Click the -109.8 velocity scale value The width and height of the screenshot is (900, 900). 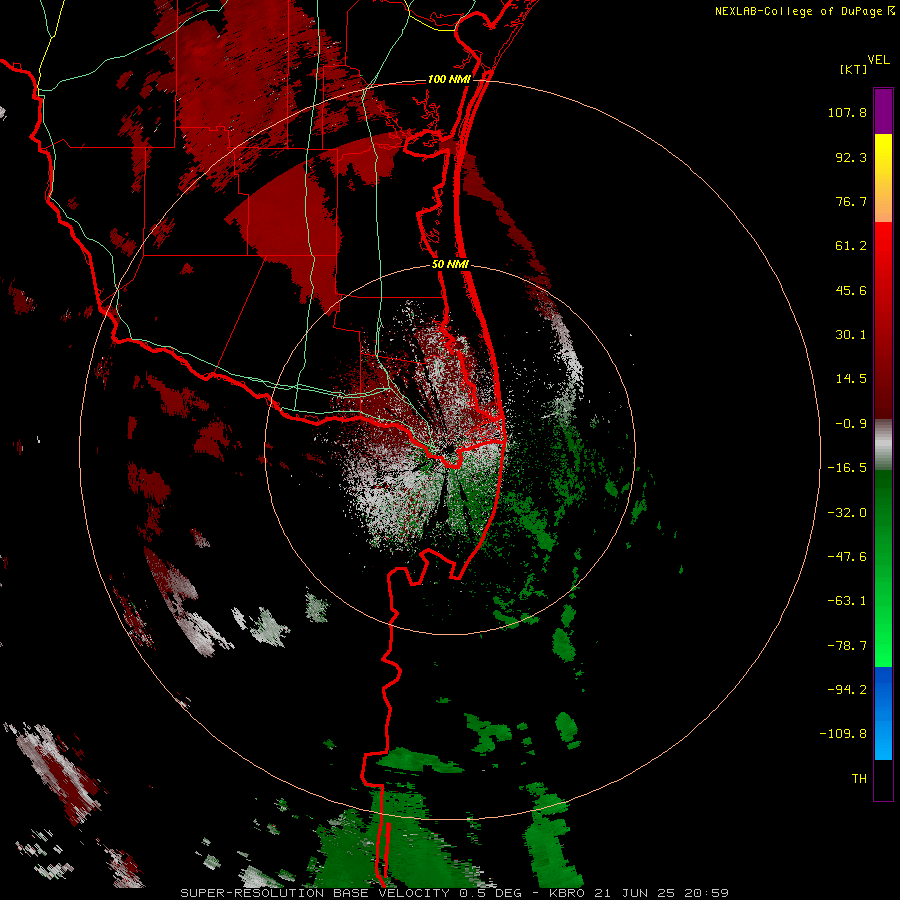click(844, 734)
